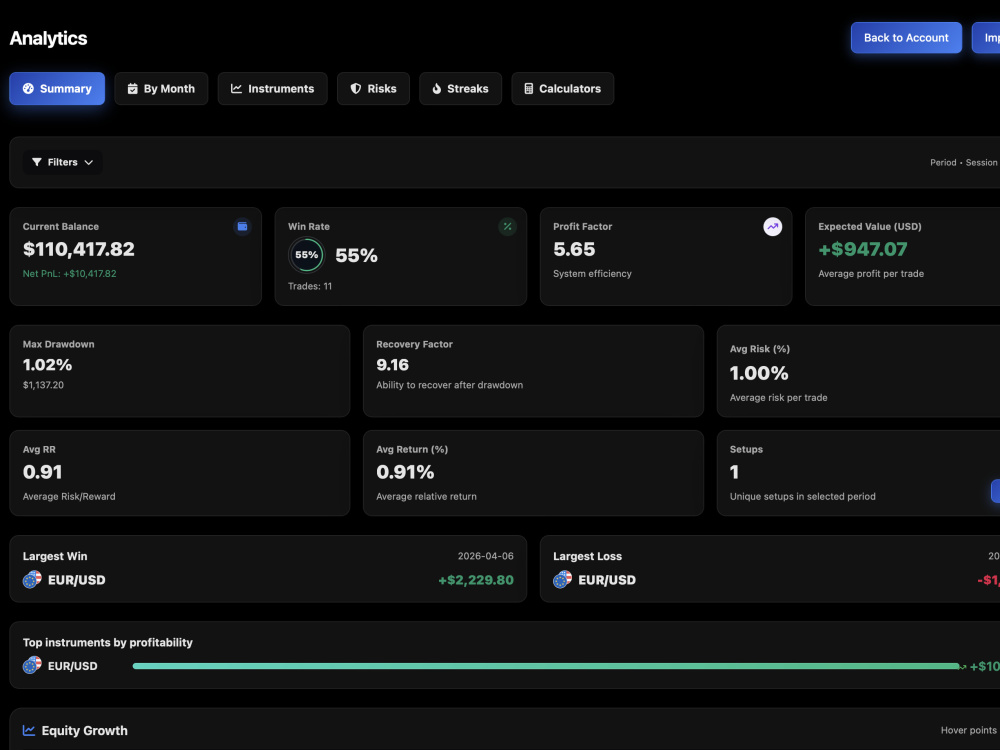This screenshot has height=750, width=1000.
Task: Click Avg RR value 0.91
Action: pyautogui.click(x=42, y=472)
